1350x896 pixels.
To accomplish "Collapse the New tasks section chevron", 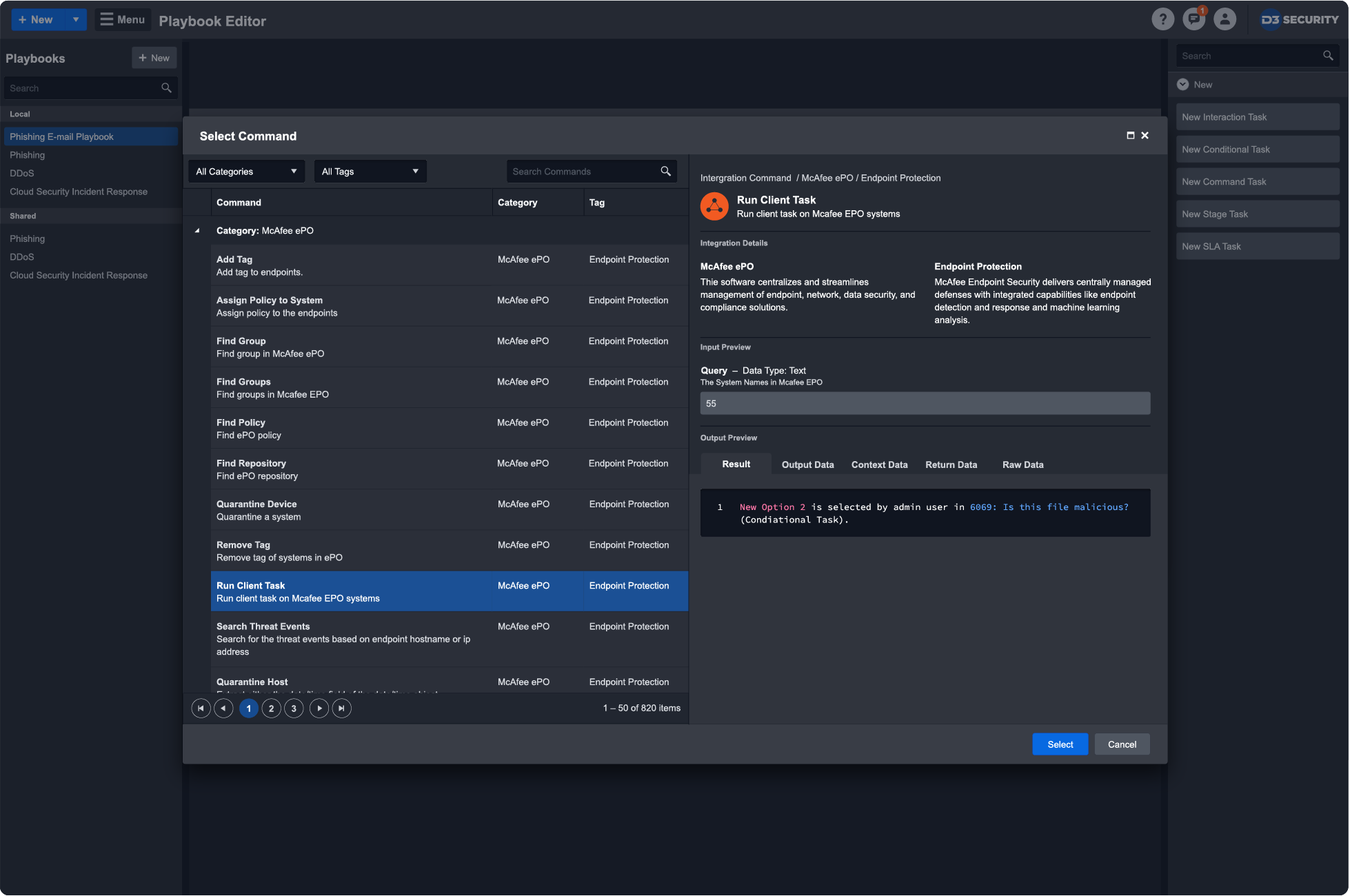I will pyautogui.click(x=1182, y=84).
